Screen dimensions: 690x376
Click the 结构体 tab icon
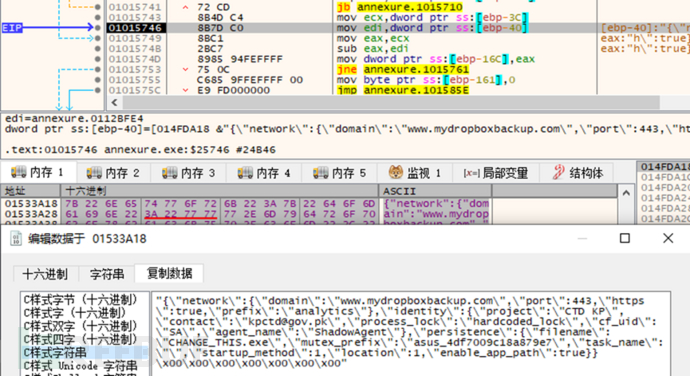click(x=558, y=172)
